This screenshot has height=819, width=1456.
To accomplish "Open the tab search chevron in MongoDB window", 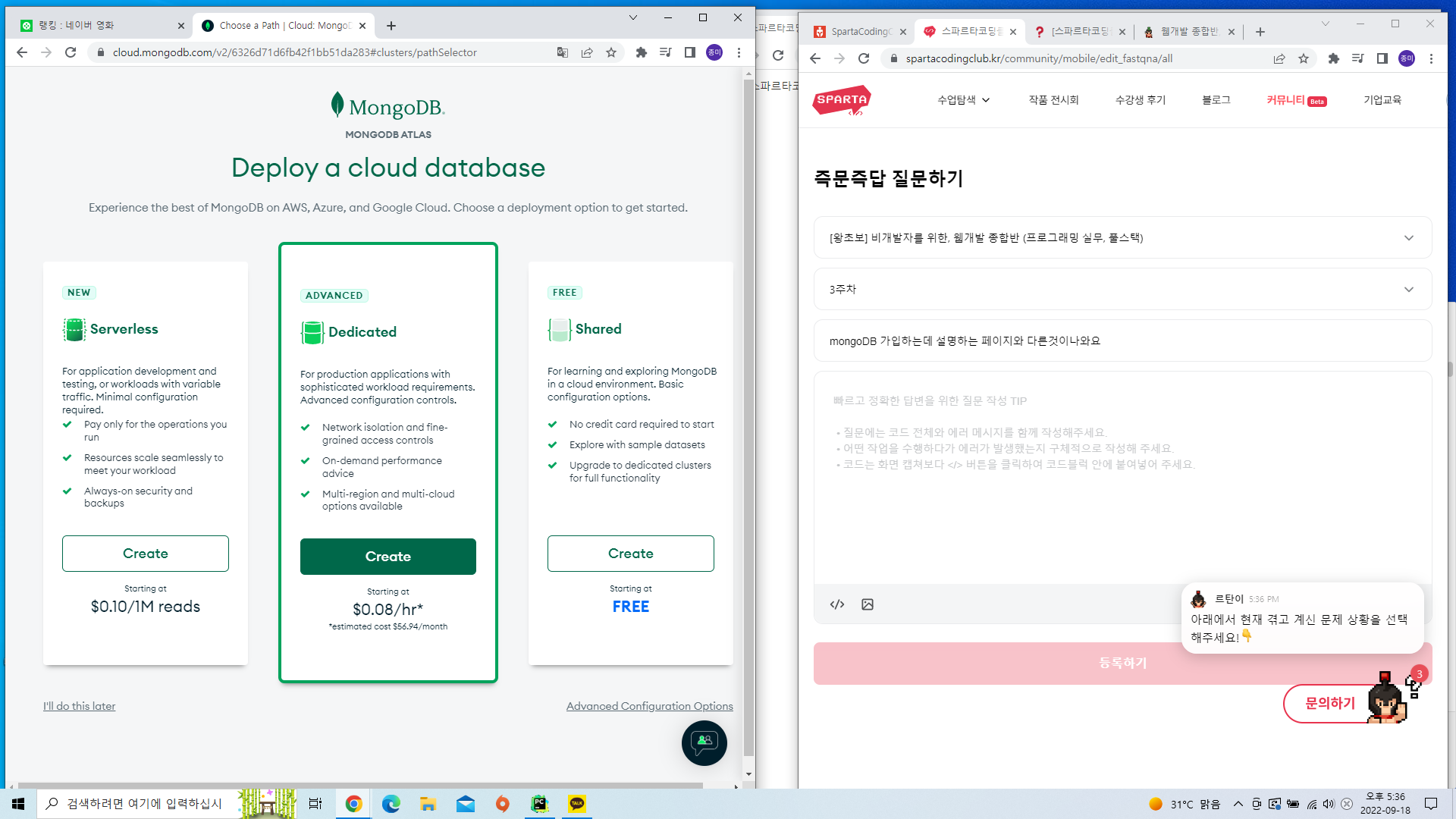I will pyautogui.click(x=633, y=17).
